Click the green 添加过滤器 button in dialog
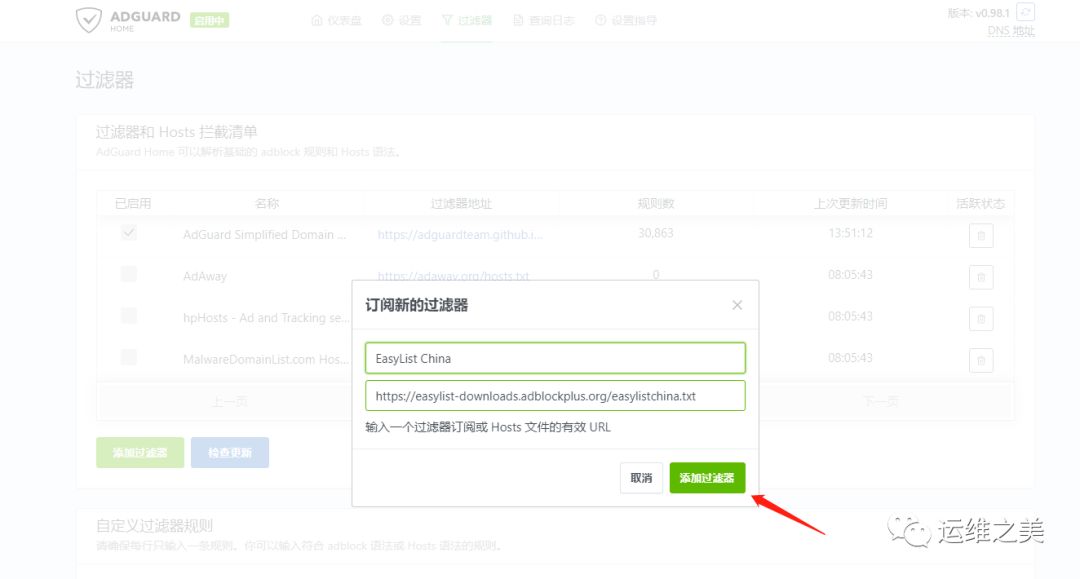This screenshot has height=579, width=1080. coord(707,478)
